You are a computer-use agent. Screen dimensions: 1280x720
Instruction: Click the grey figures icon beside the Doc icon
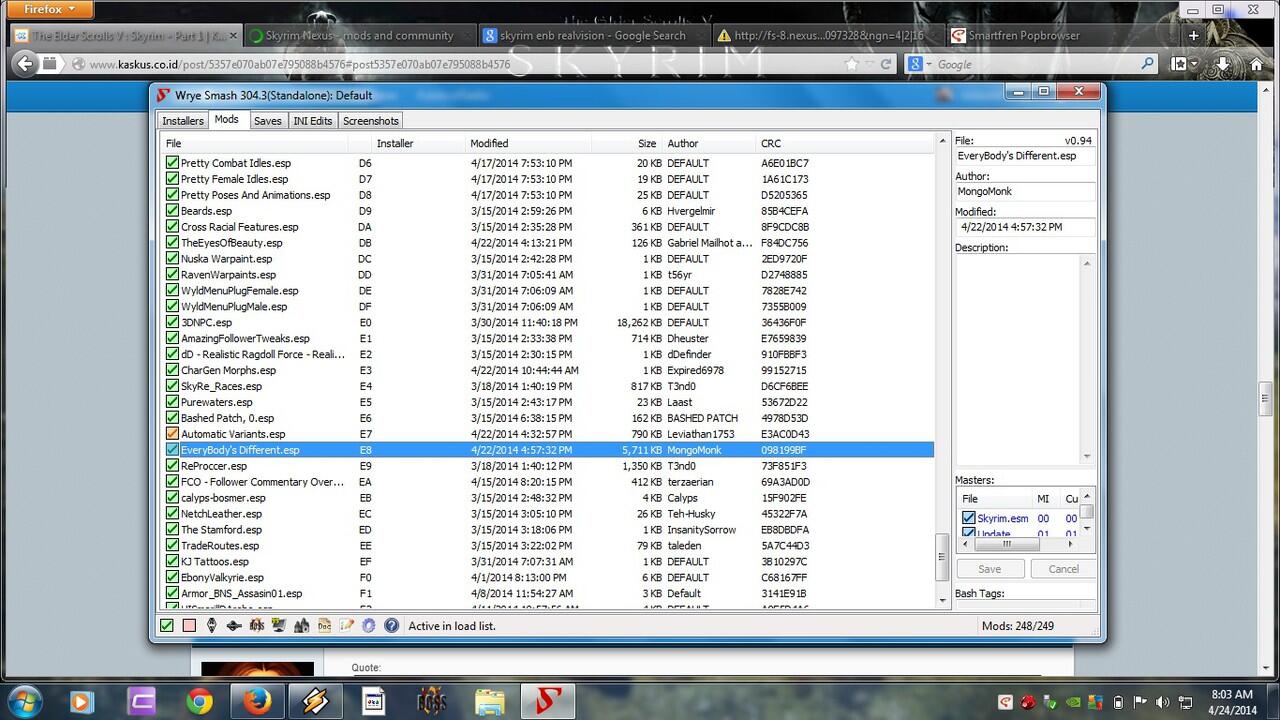(301, 625)
